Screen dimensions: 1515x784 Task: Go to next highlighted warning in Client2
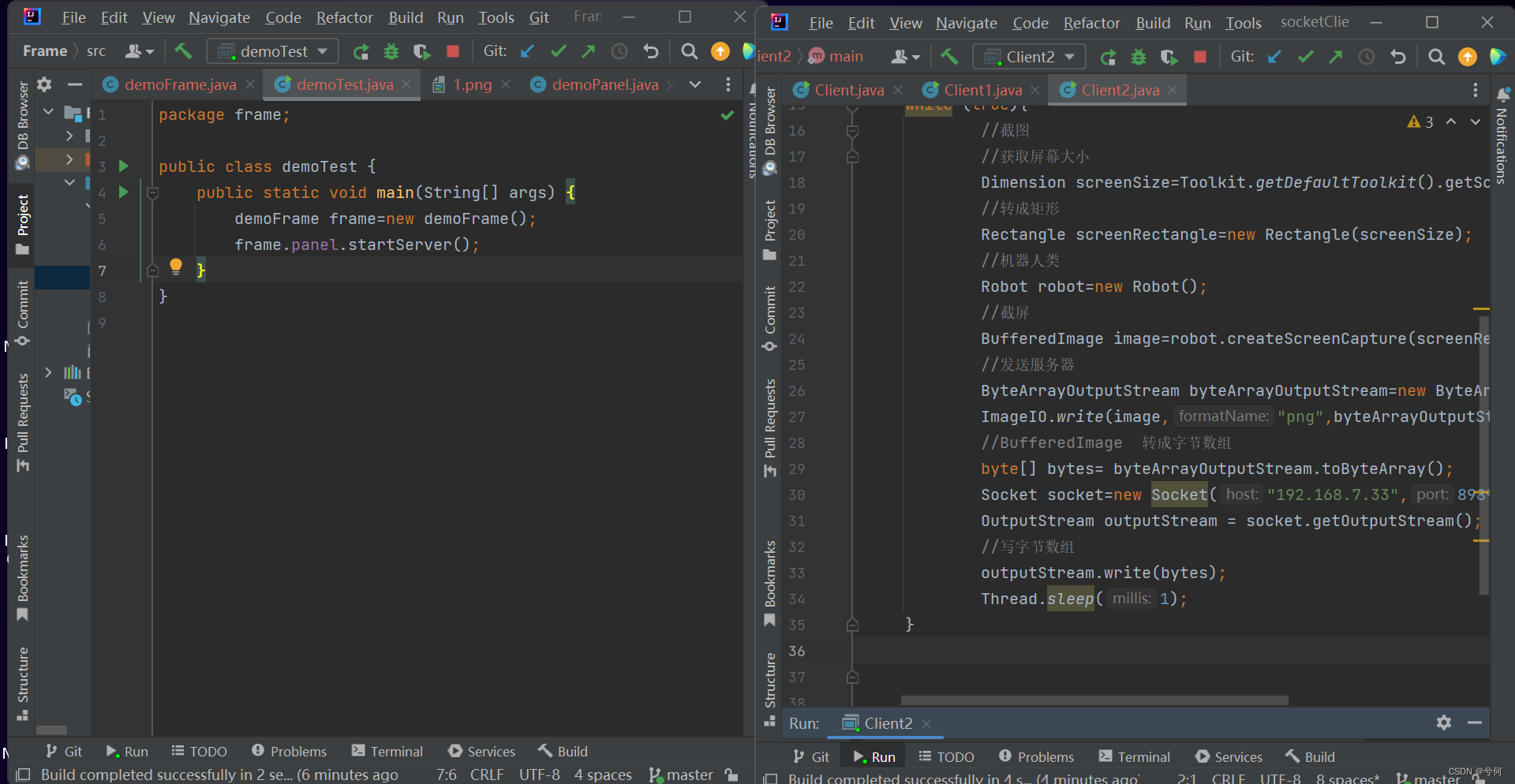point(1475,121)
